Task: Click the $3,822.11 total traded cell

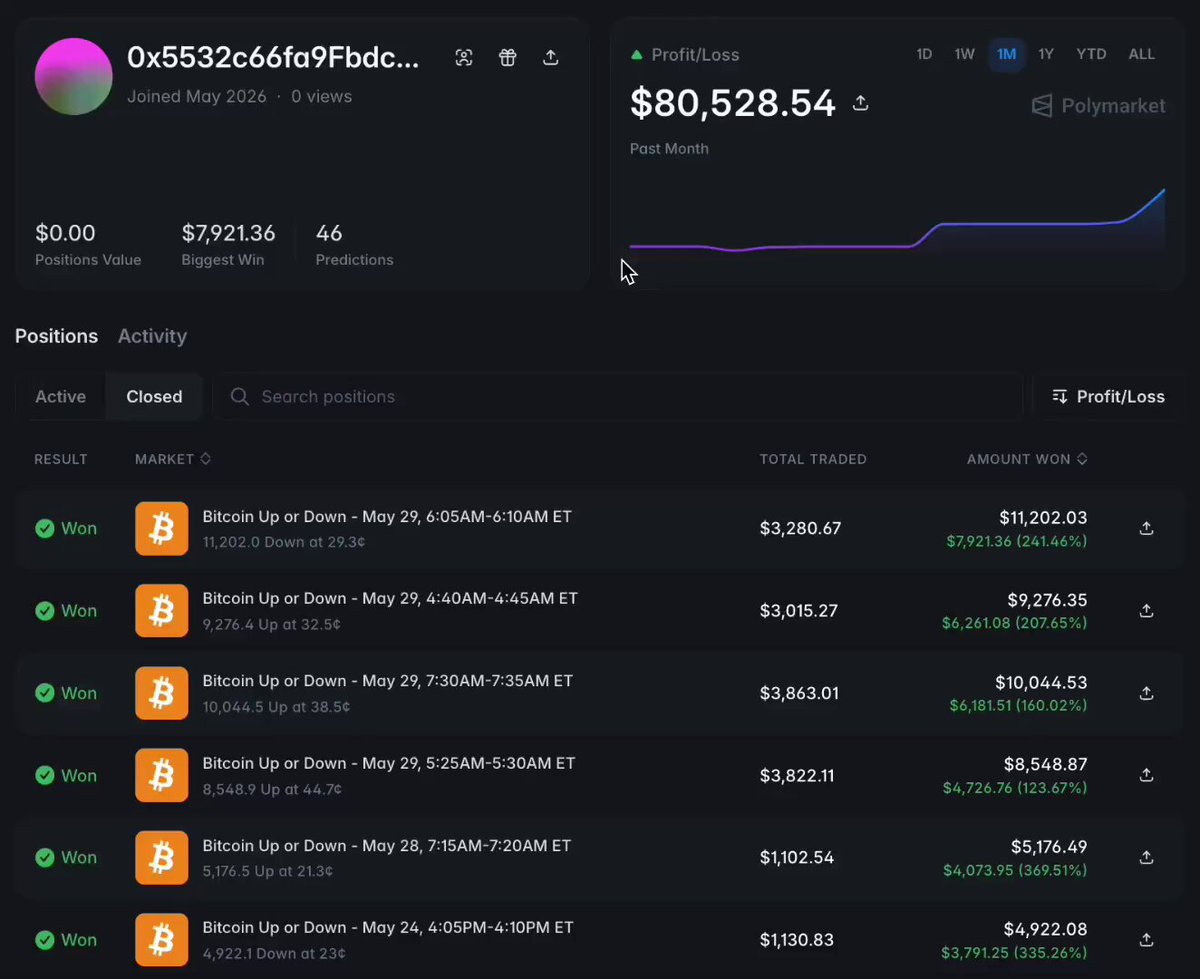Action: pyautogui.click(x=797, y=775)
